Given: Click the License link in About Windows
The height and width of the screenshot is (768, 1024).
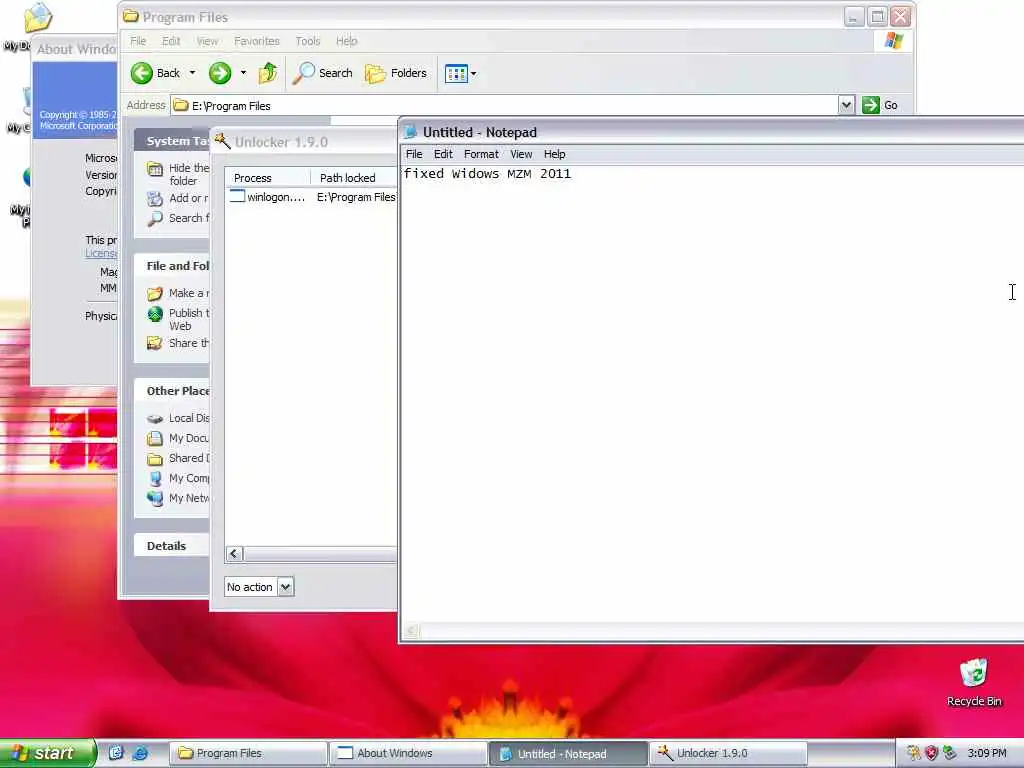Looking at the screenshot, I should (x=101, y=253).
